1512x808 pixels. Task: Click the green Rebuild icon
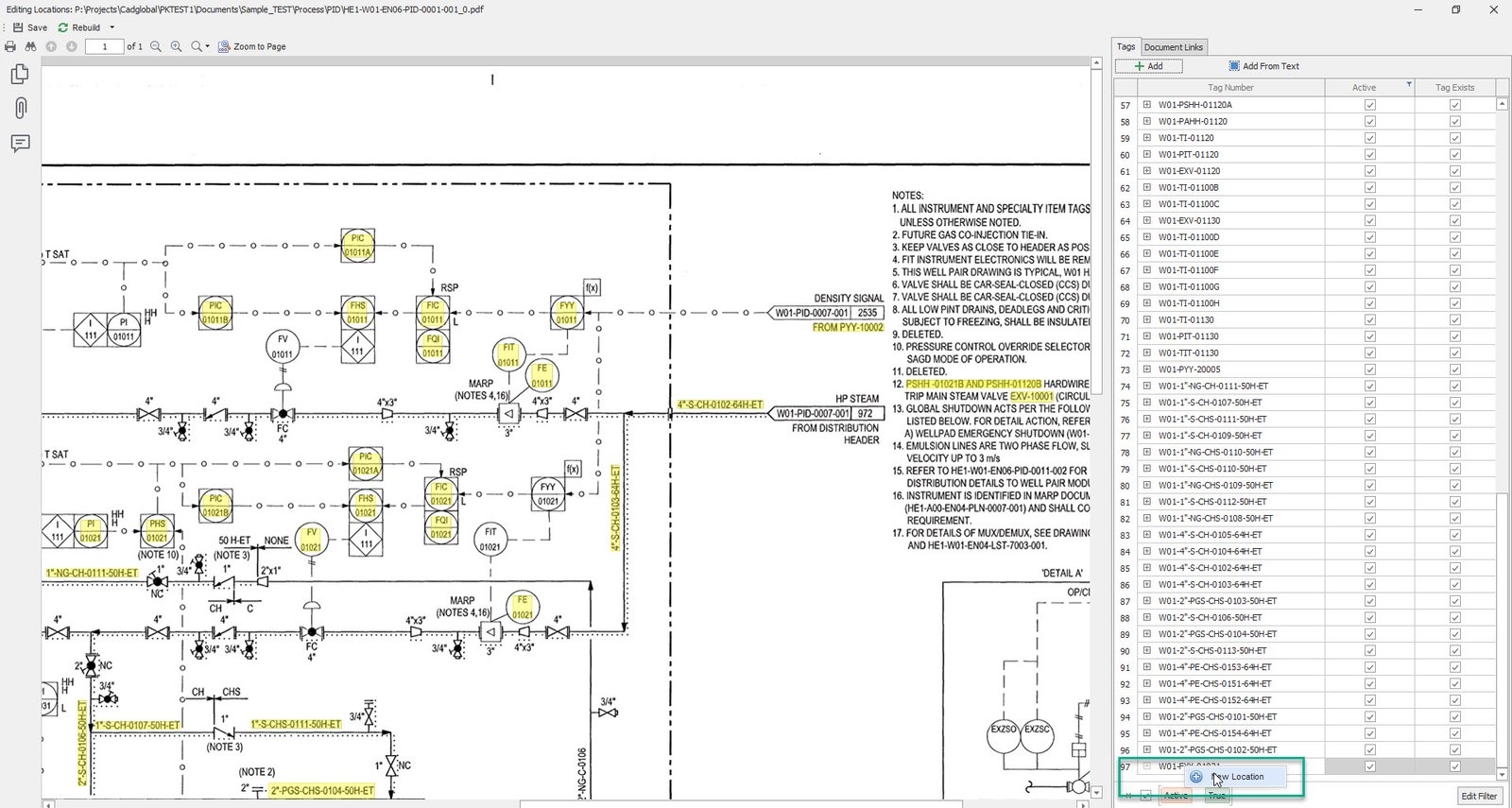click(63, 27)
